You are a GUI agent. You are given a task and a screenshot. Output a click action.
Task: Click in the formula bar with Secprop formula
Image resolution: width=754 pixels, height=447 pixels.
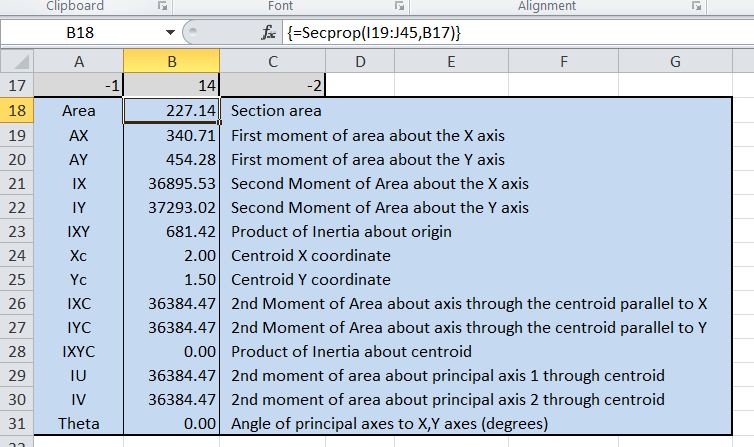coord(500,33)
